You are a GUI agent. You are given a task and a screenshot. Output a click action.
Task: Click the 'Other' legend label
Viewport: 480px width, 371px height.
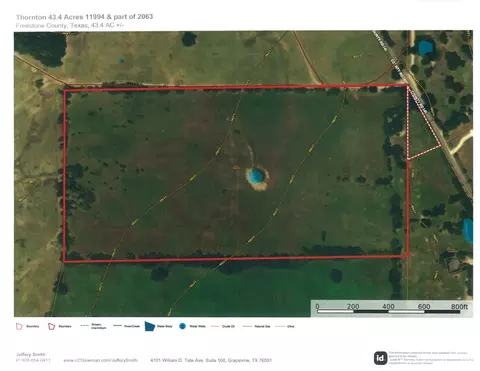[x=291, y=326]
